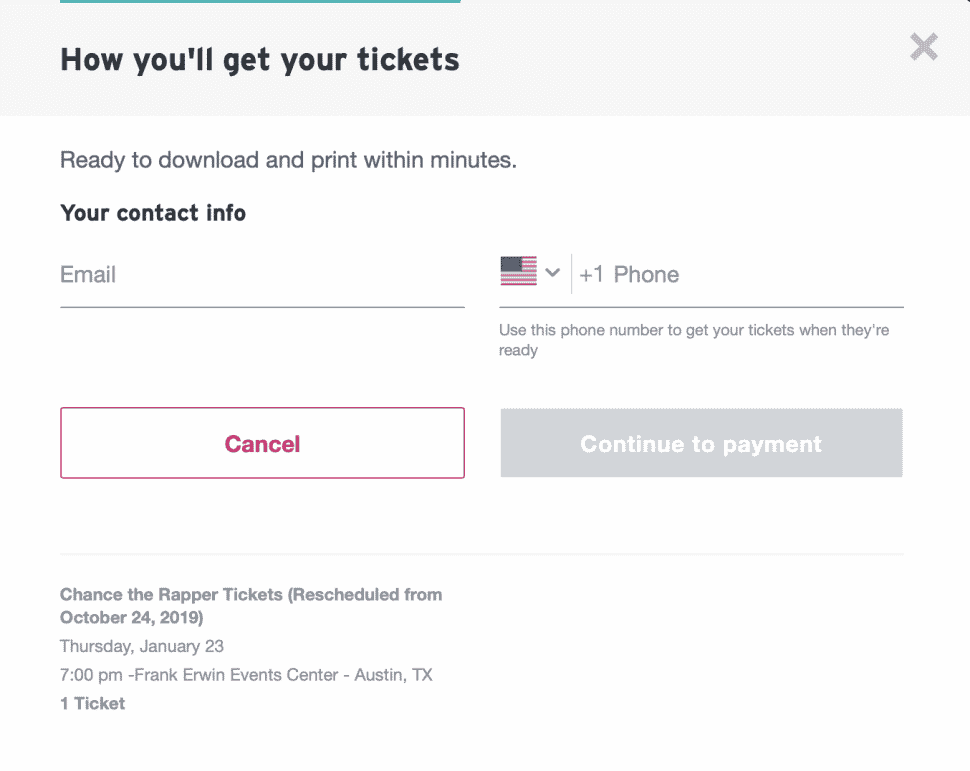Click the 1 Ticket quantity label
The image size is (970, 771).
(x=92, y=704)
